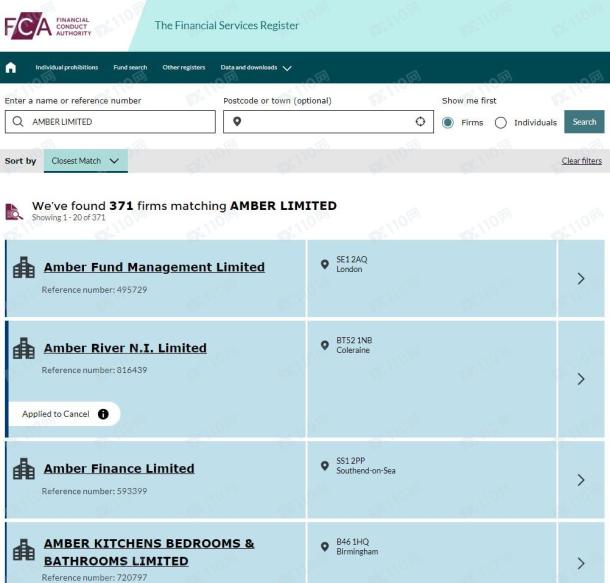Click Showing 1 - 20 of 371 text
The height and width of the screenshot is (583, 610).
[x=68, y=218]
